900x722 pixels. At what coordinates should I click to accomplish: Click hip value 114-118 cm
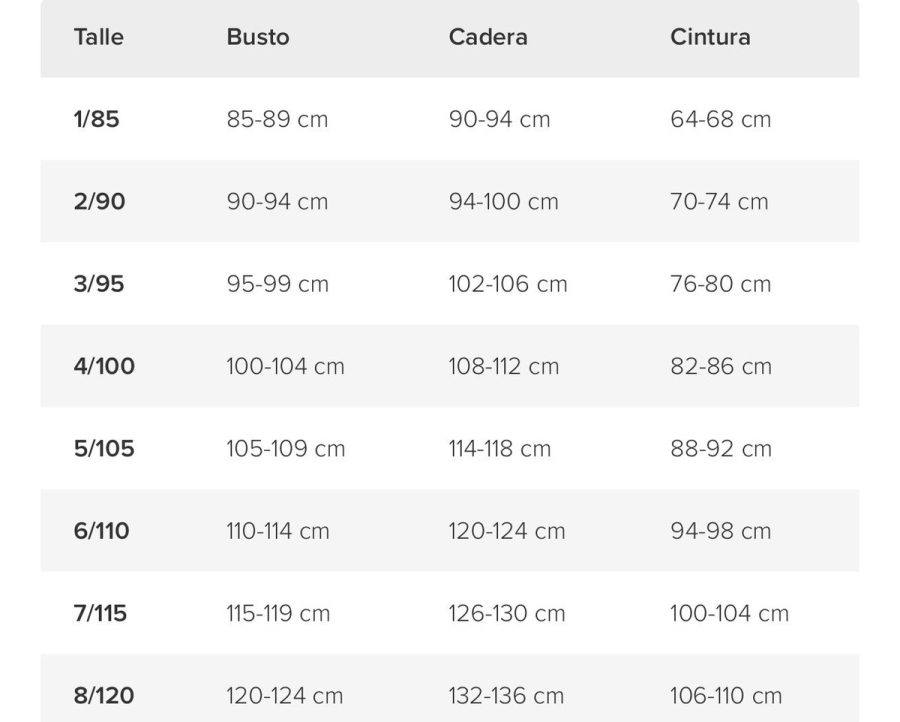pyautogui.click(x=499, y=449)
